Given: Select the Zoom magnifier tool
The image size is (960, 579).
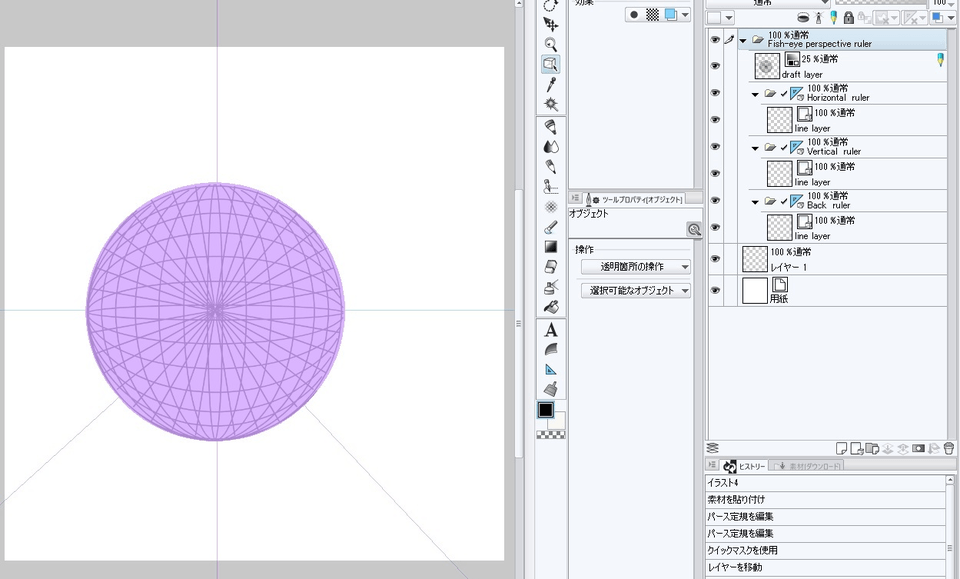Looking at the screenshot, I should point(550,44).
